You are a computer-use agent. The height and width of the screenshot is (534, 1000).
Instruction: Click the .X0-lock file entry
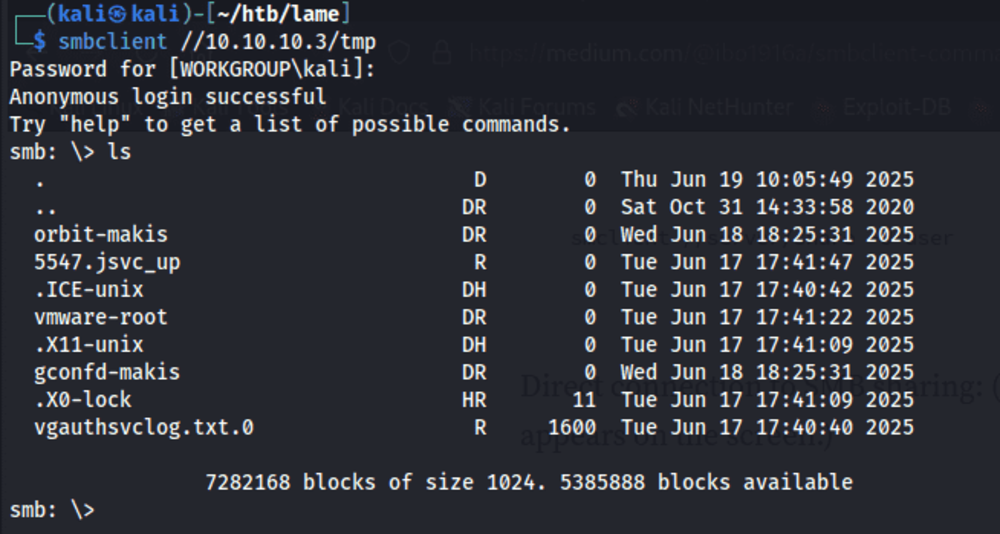83,399
